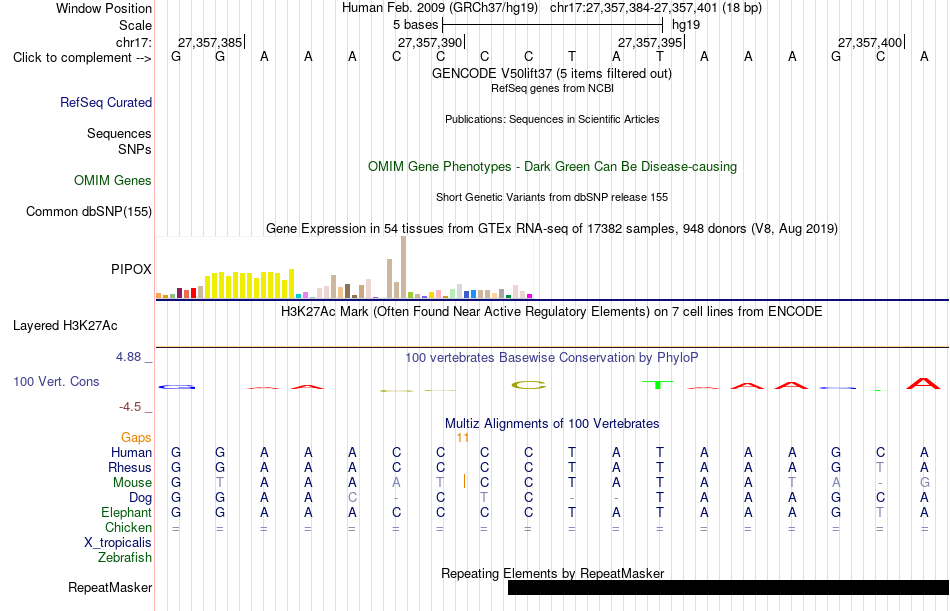The image size is (950, 611).
Task: Click the '5 bases' scale bar
Action: (553, 25)
